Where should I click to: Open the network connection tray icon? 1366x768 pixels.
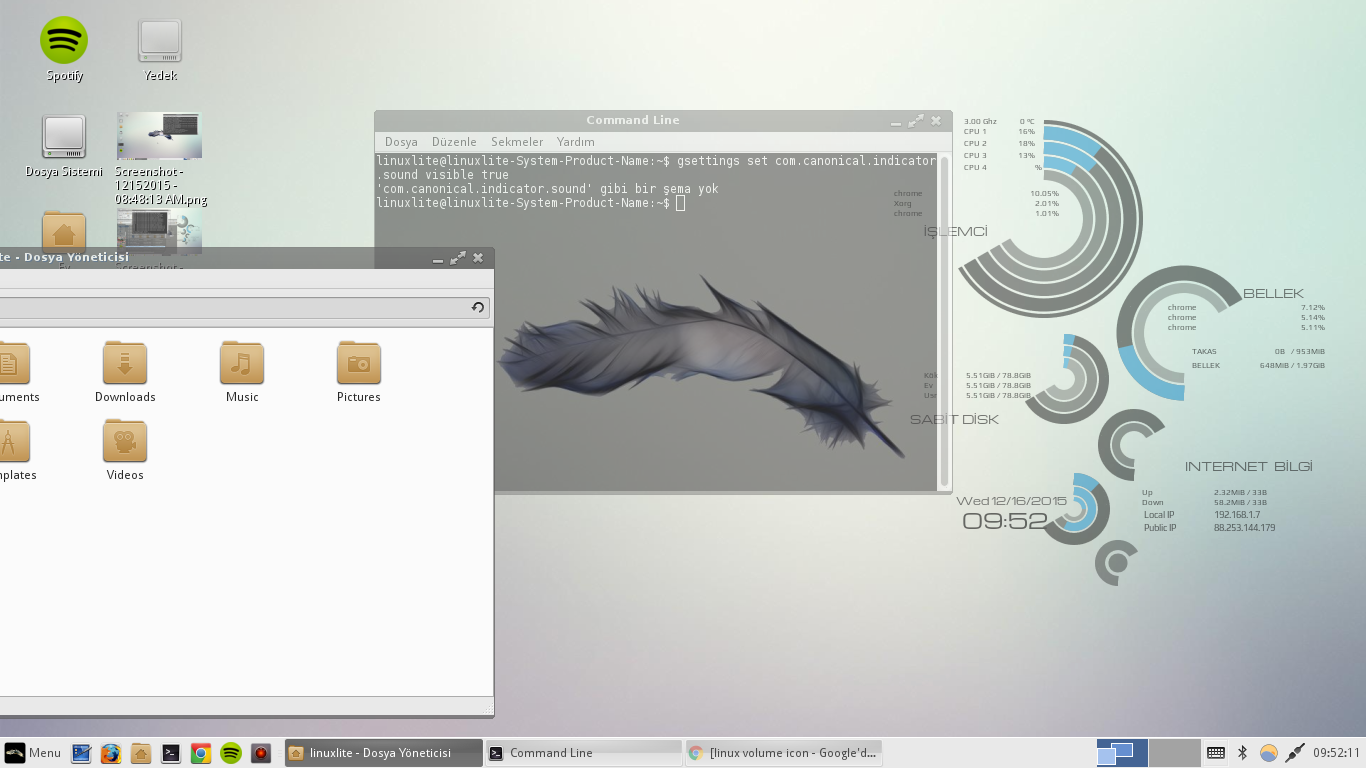[x=1295, y=753]
